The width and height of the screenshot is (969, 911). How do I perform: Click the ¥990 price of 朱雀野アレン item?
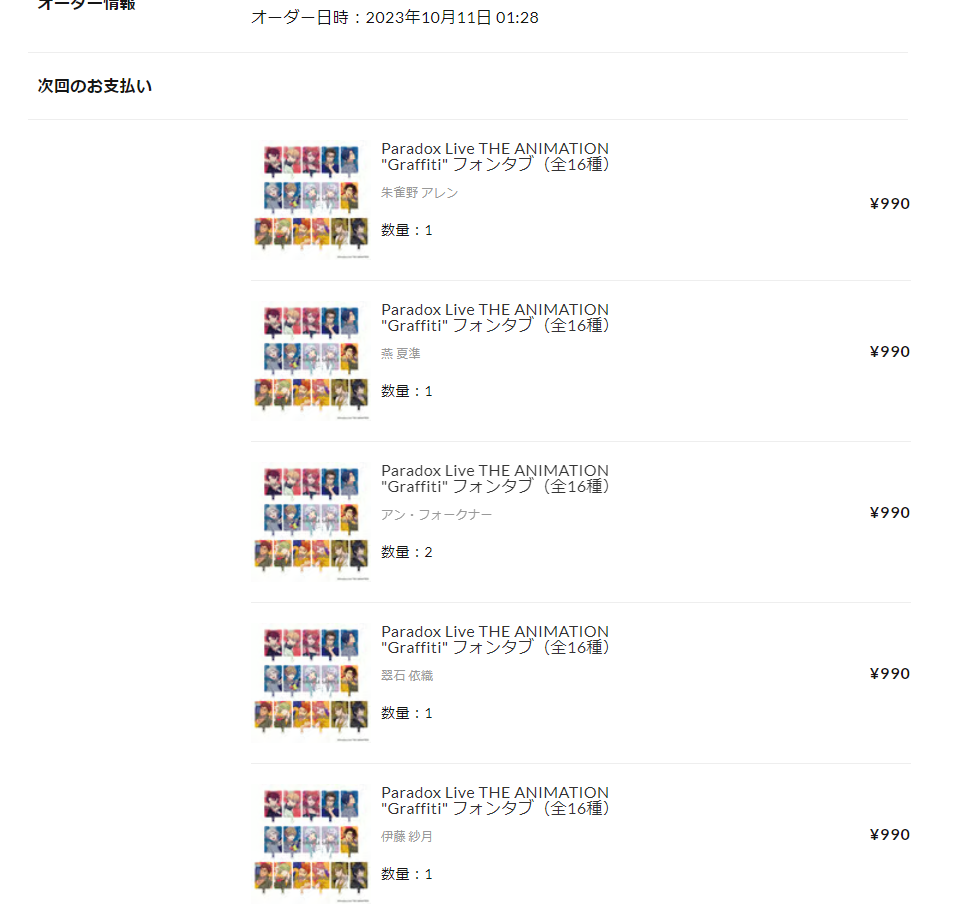coord(889,204)
